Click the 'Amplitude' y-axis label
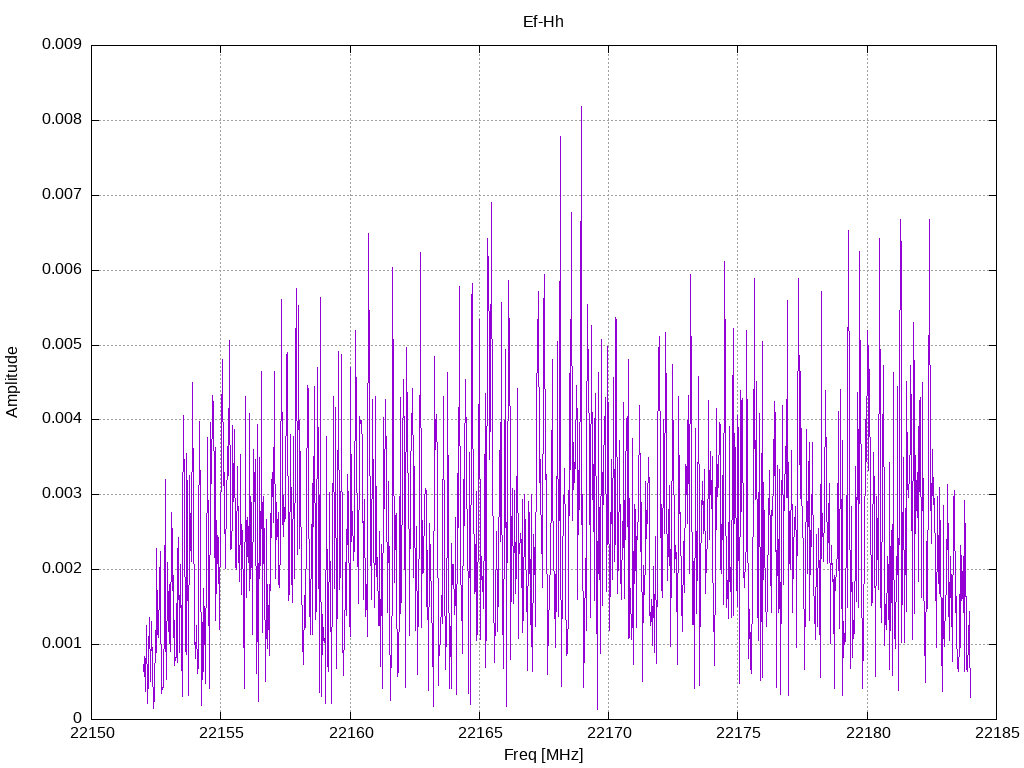 [12, 382]
